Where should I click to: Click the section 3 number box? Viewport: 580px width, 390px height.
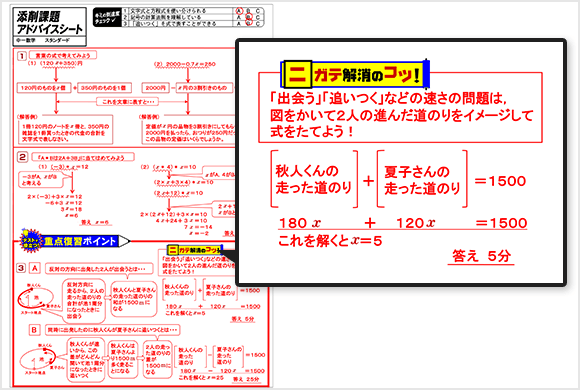(21, 268)
